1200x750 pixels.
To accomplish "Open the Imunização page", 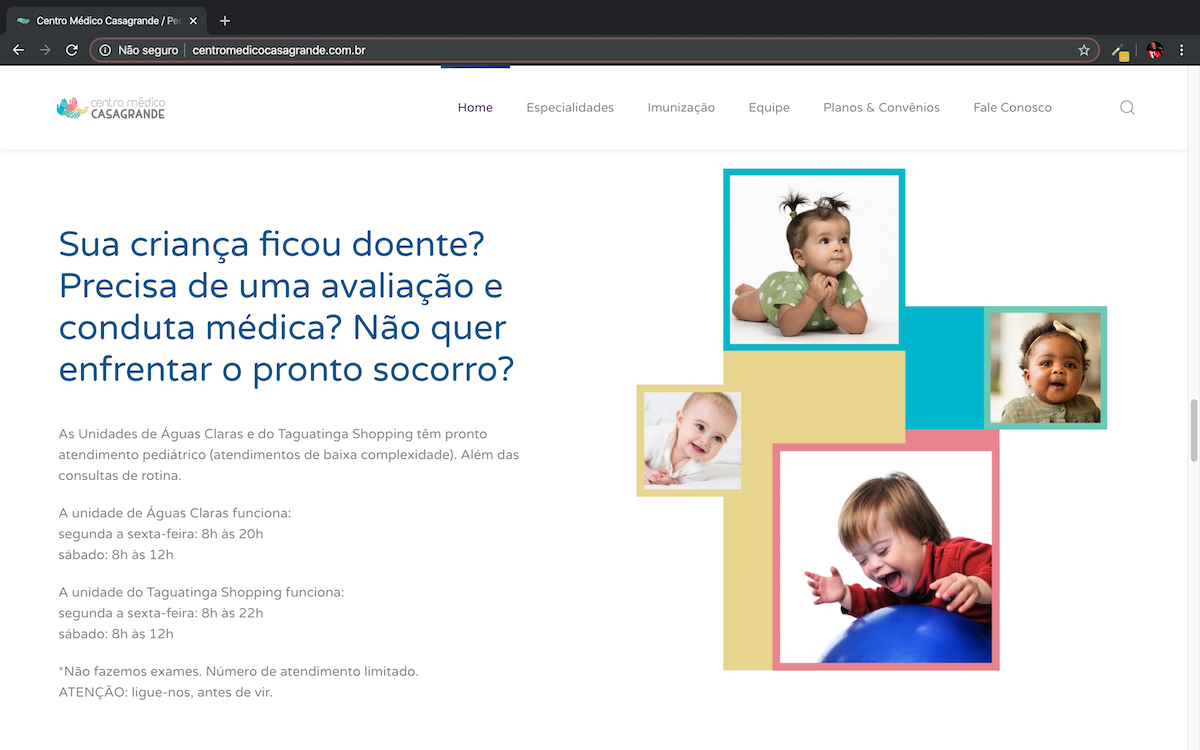I will point(681,108).
